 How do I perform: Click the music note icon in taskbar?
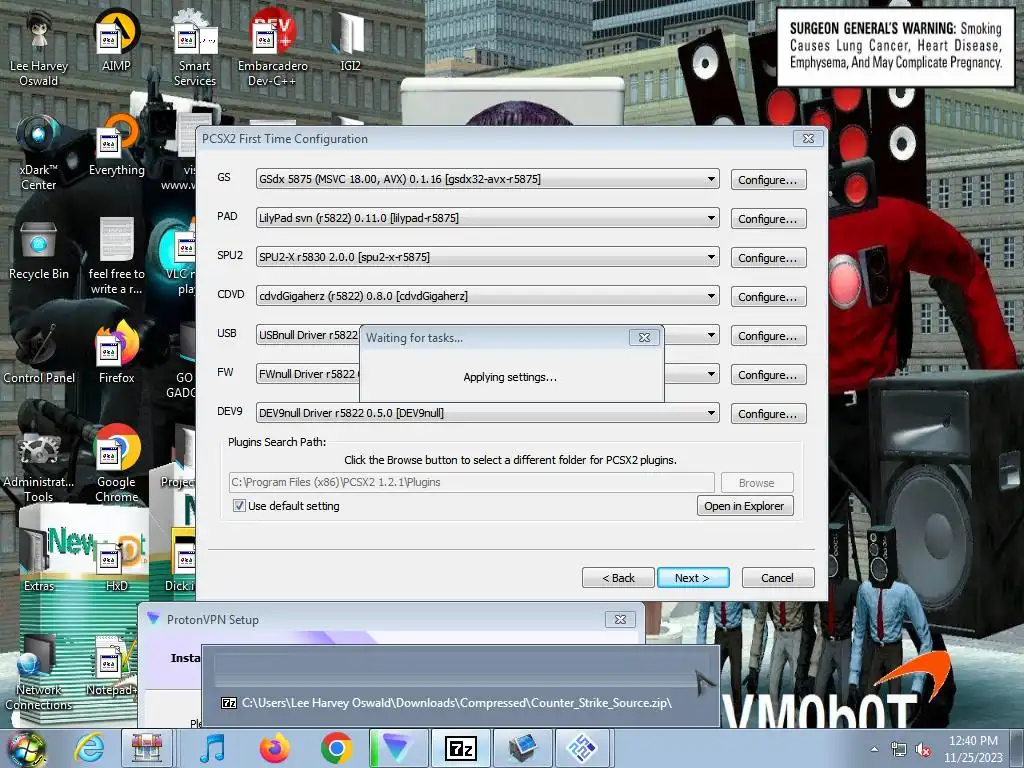(x=212, y=748)
